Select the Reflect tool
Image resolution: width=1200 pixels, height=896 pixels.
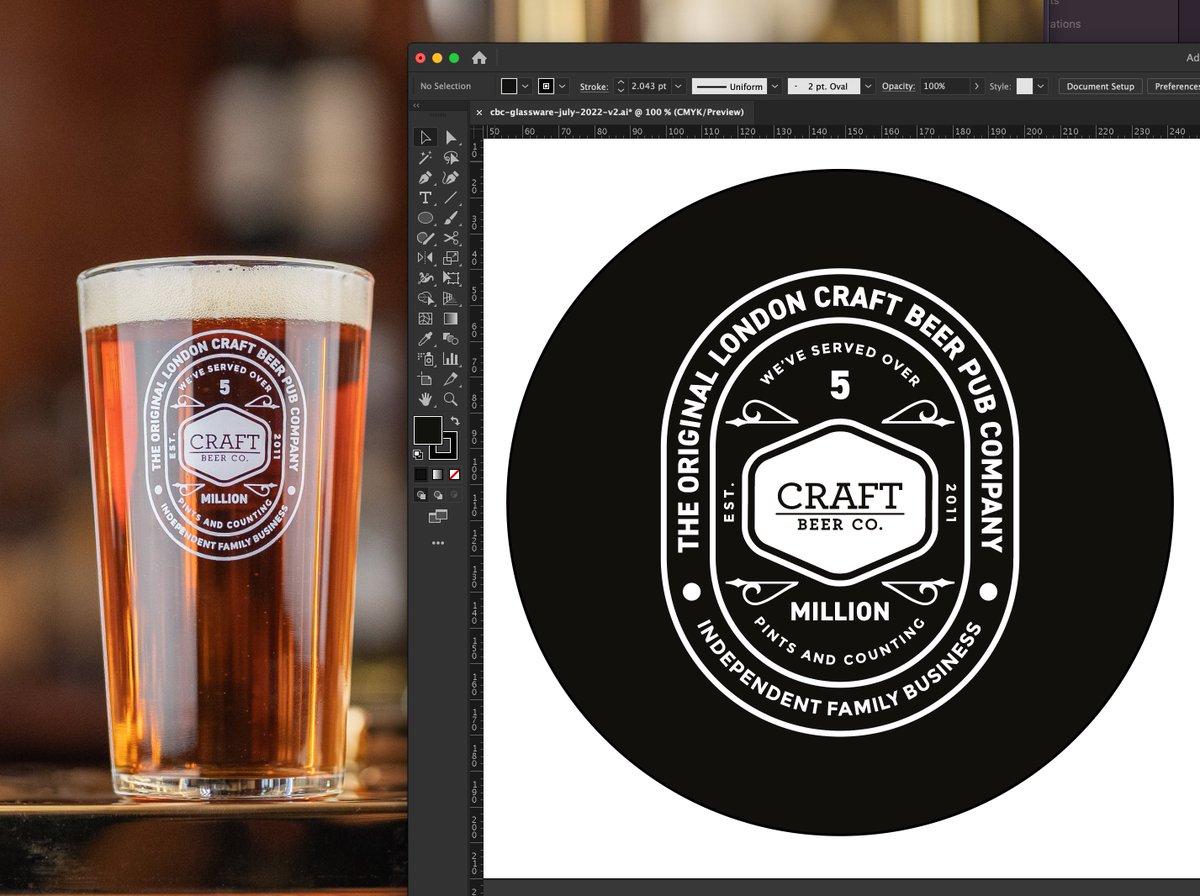425,257
